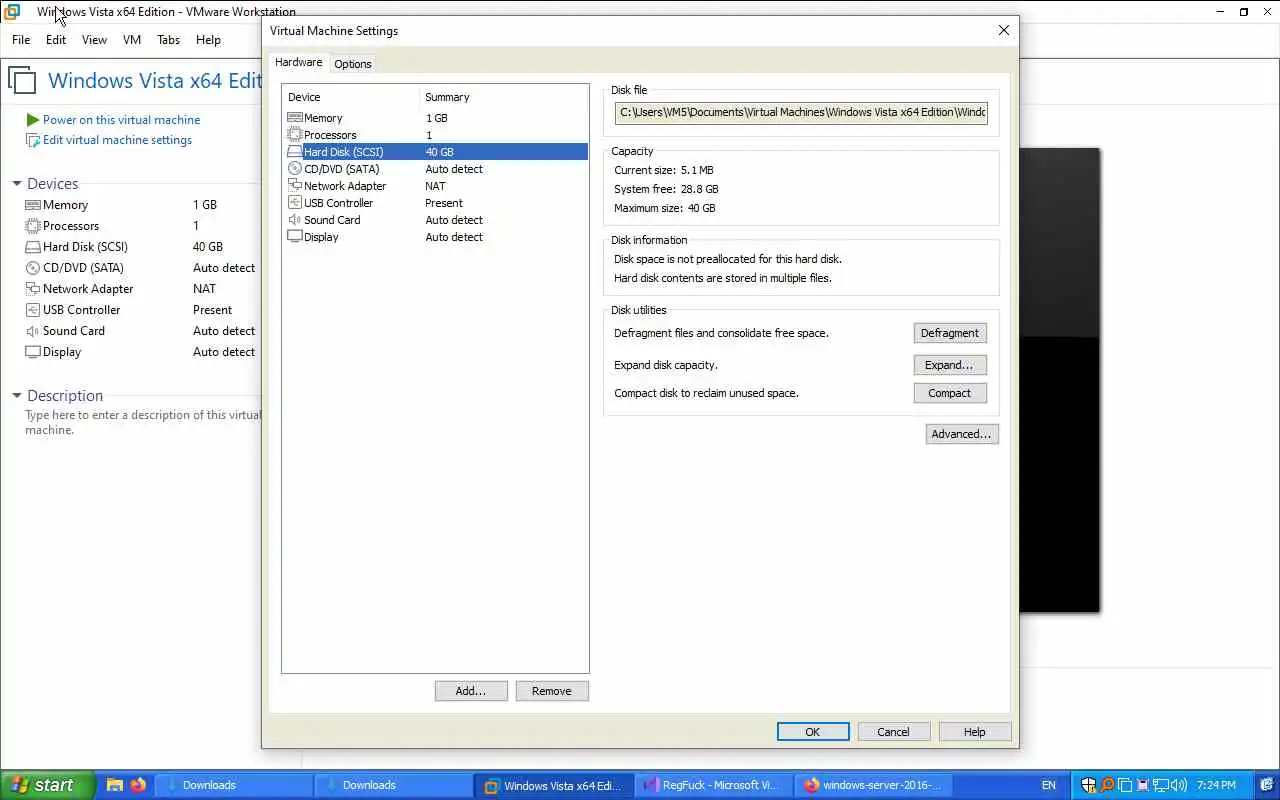Launch Firefox from the taskbar quick launch
Viewport: 1280px width, 800px height.
(x=138, y=785)
